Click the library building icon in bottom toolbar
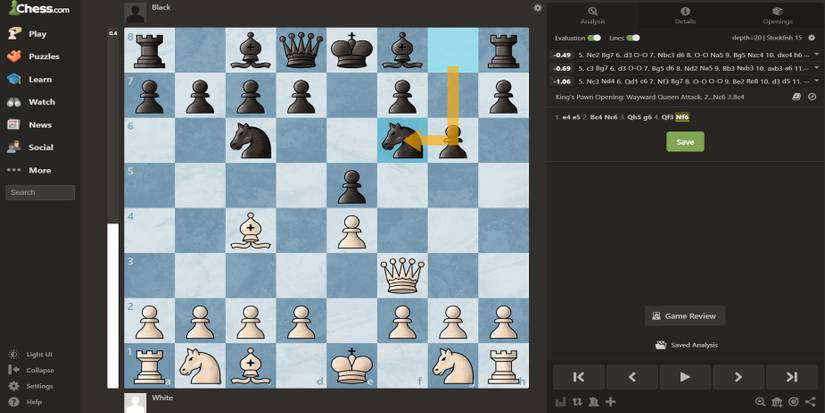The image size is (825, 413). coord(777,402)
